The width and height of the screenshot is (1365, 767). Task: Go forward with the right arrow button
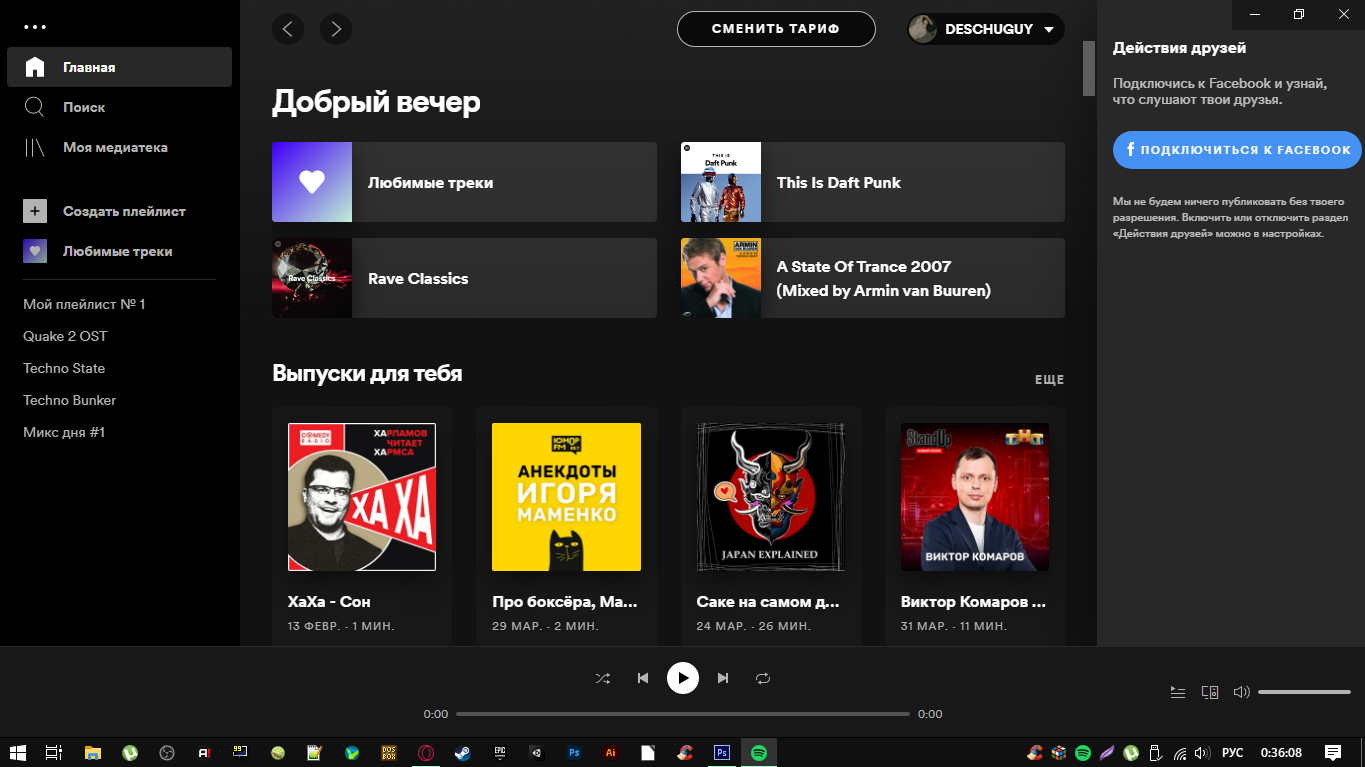coord(336,29)
